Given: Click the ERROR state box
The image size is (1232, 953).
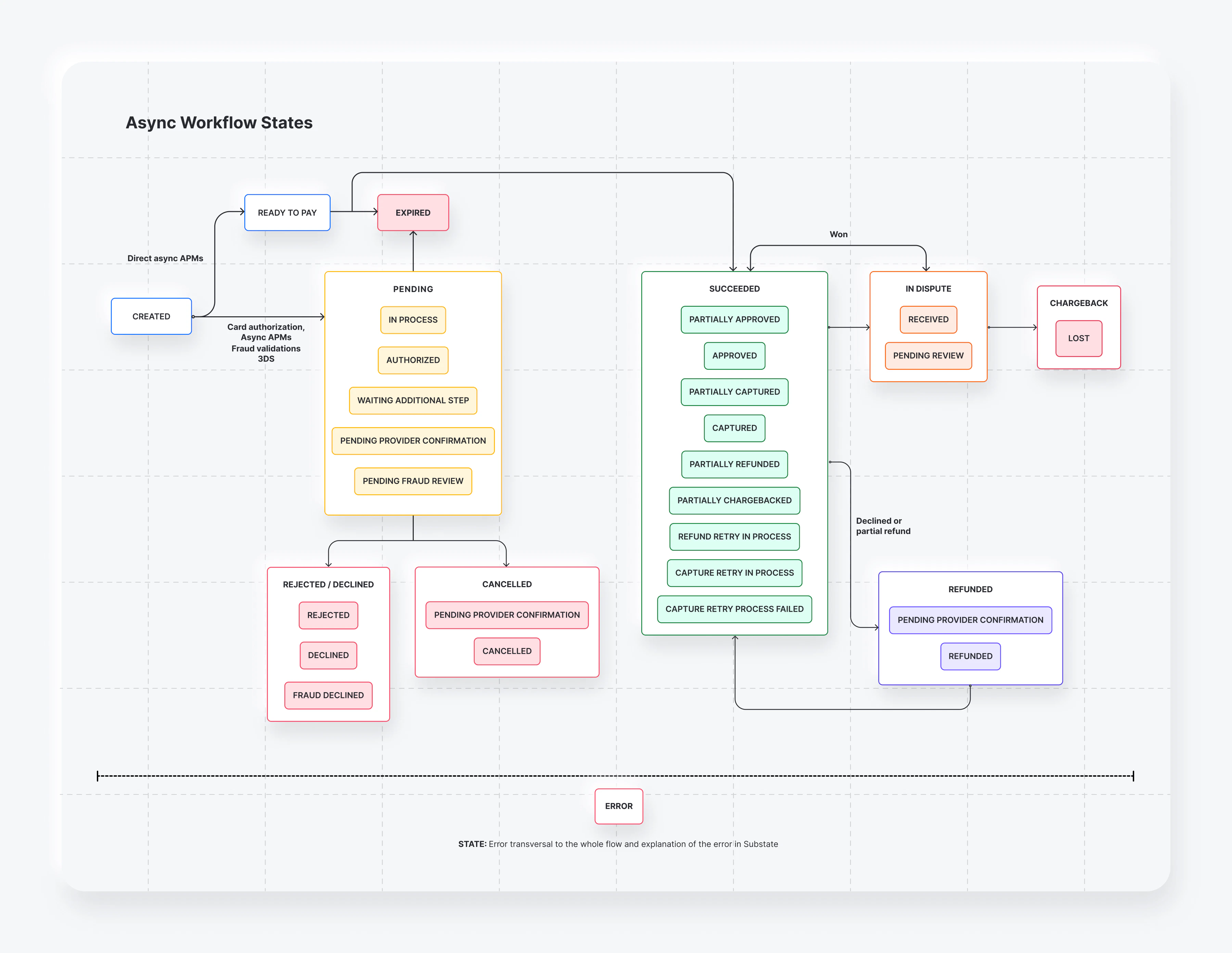Looking at the screenshot, I should coord(619,806).
